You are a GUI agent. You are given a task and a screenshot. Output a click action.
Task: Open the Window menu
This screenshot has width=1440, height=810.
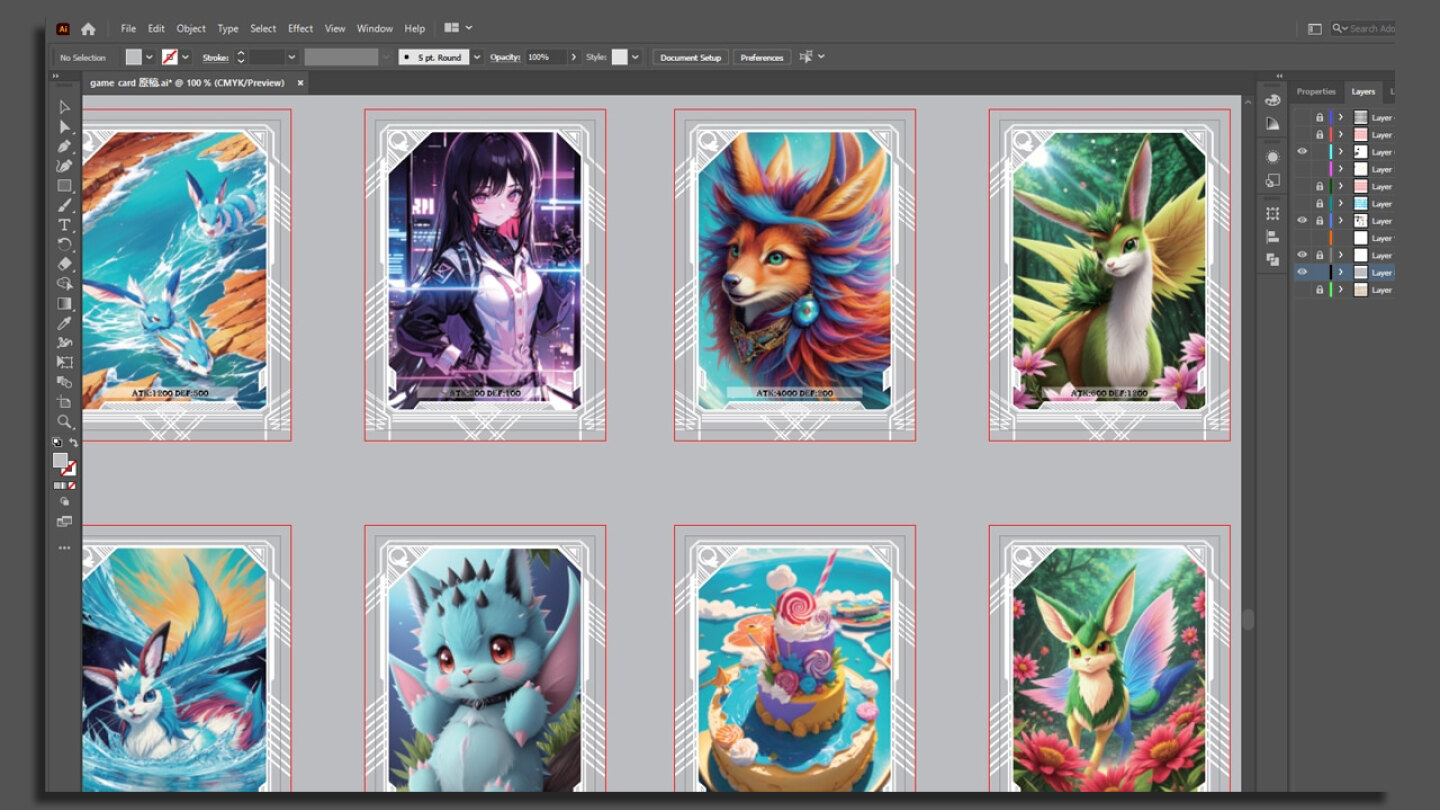click(x=375, y=28)
